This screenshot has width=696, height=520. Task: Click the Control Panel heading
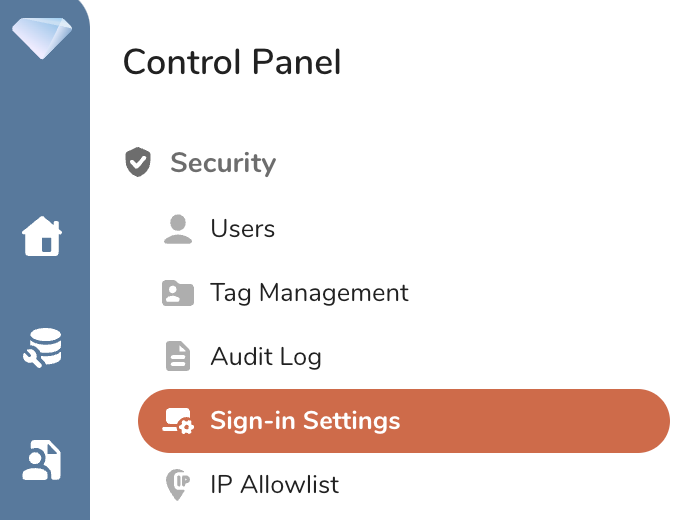pos(231,62)
